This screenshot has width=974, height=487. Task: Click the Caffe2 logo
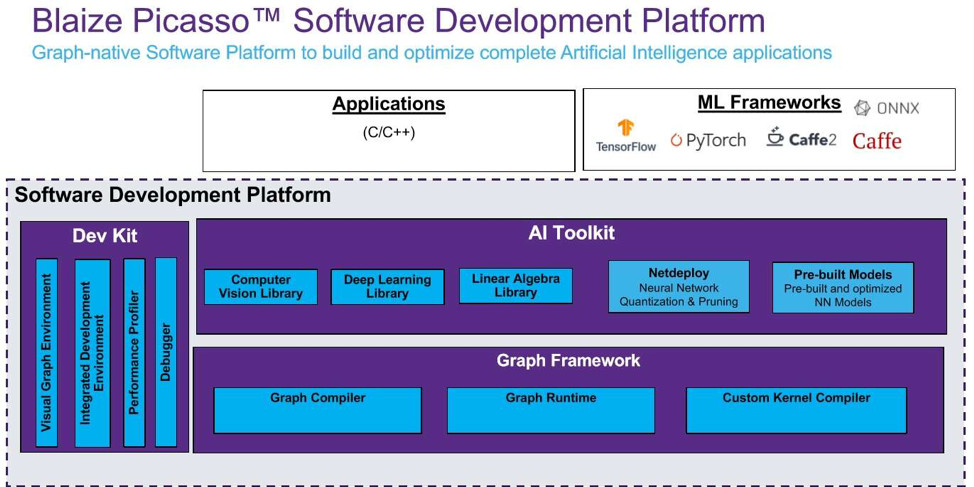click(801, 138)
